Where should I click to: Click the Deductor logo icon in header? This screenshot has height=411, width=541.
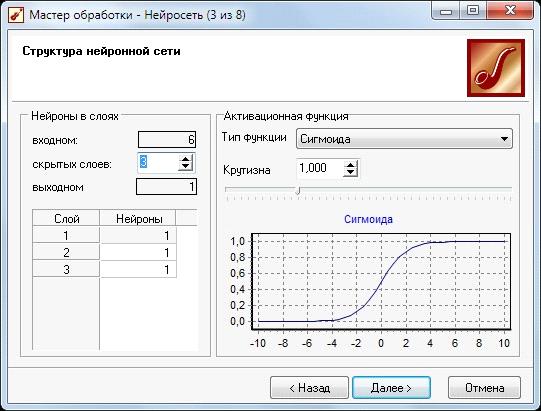pos(496,68)
